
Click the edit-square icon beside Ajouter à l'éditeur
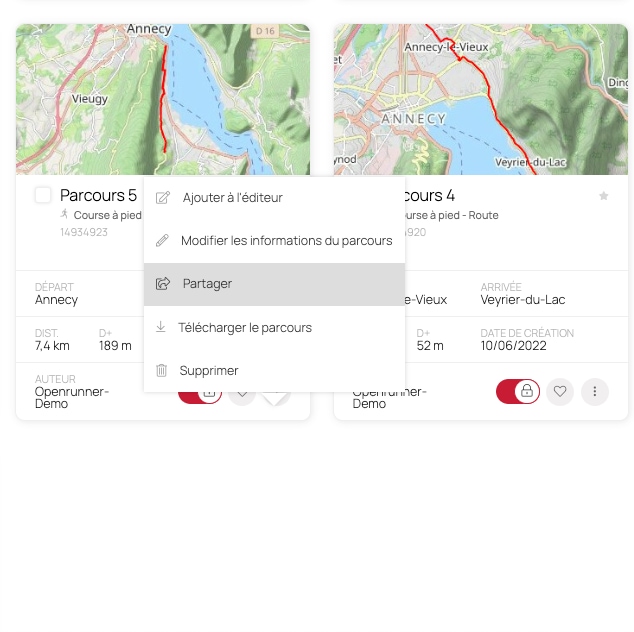tap(163, 198)
